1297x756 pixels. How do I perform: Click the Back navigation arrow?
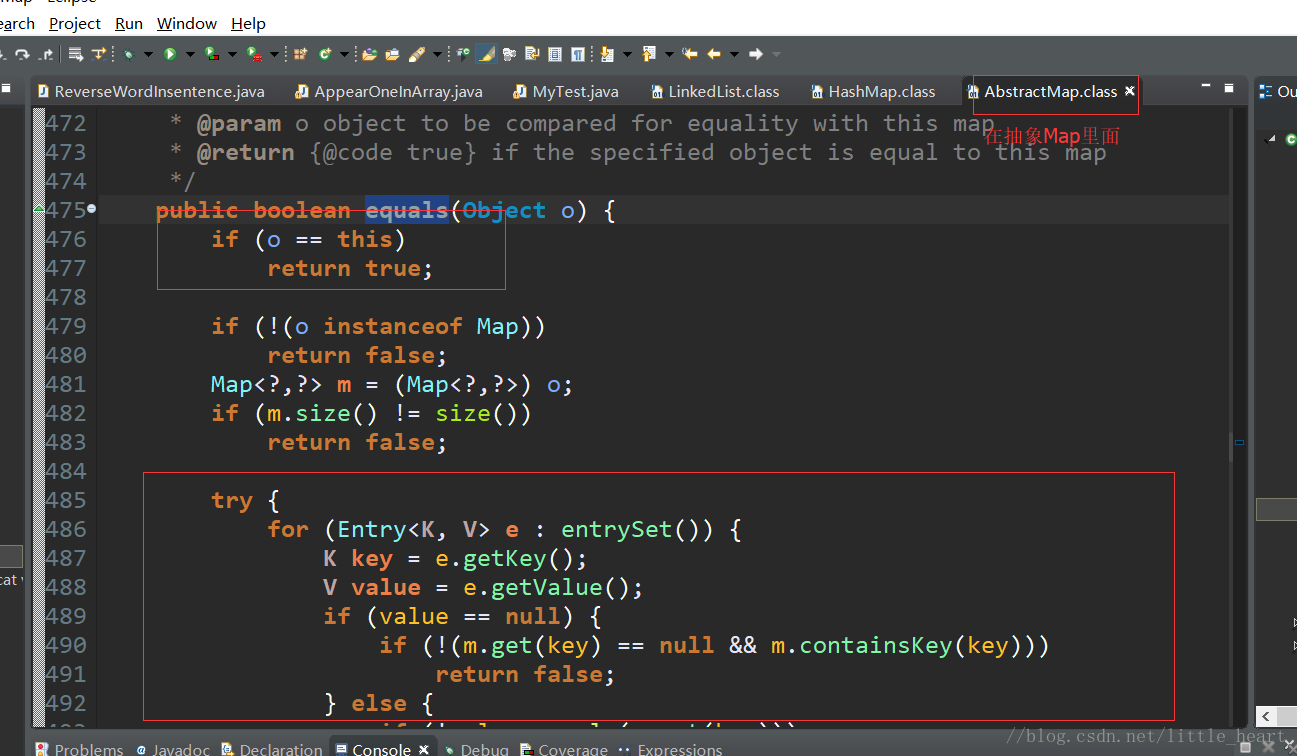tap(714, 53)
